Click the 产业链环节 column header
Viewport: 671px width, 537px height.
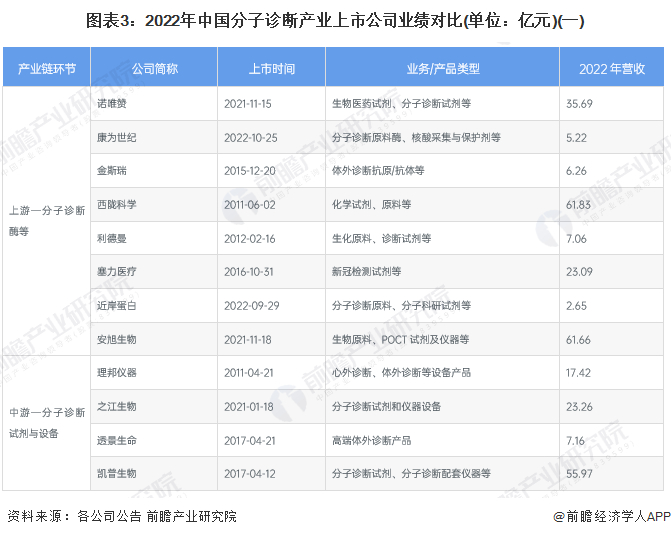(x=47, y=68)
